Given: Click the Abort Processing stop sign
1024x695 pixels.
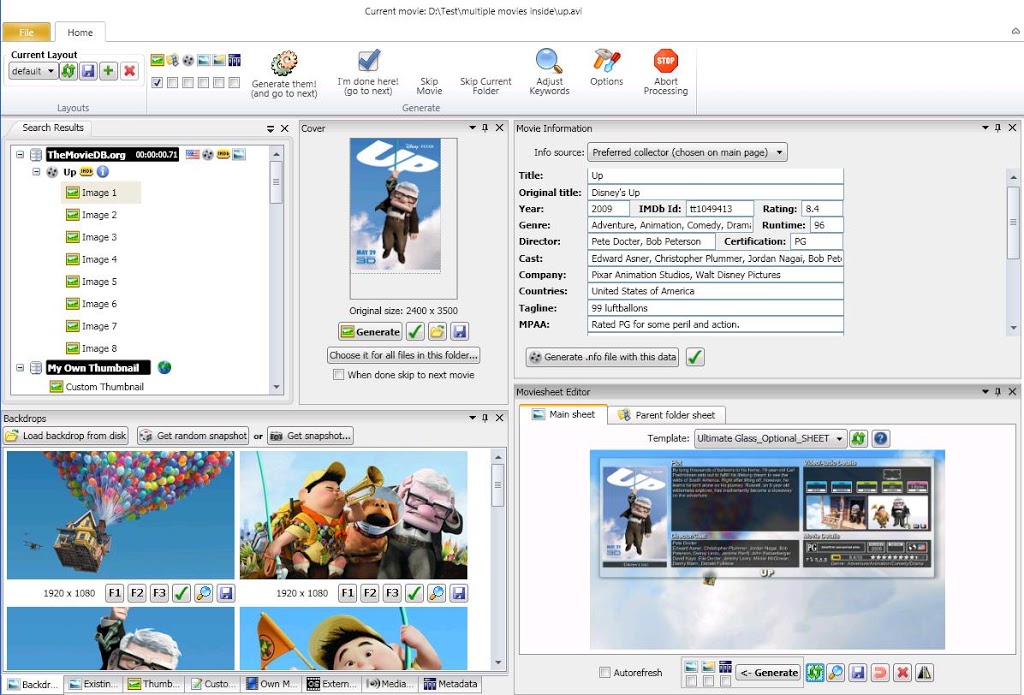Looking at the screenshot, I should click(x=665, y=61).
